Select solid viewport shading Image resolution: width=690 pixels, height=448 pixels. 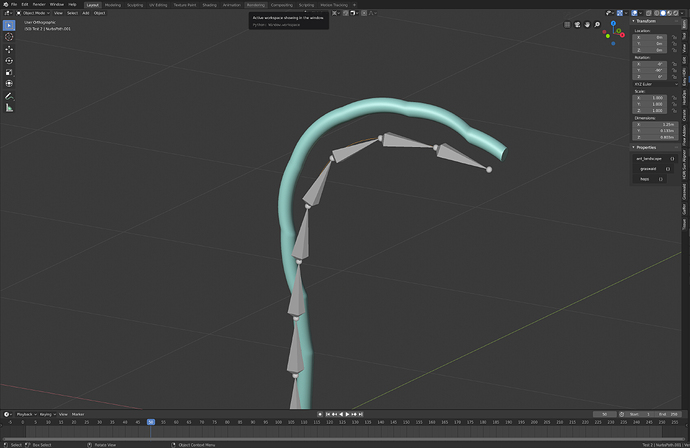(x=663, y=13)
